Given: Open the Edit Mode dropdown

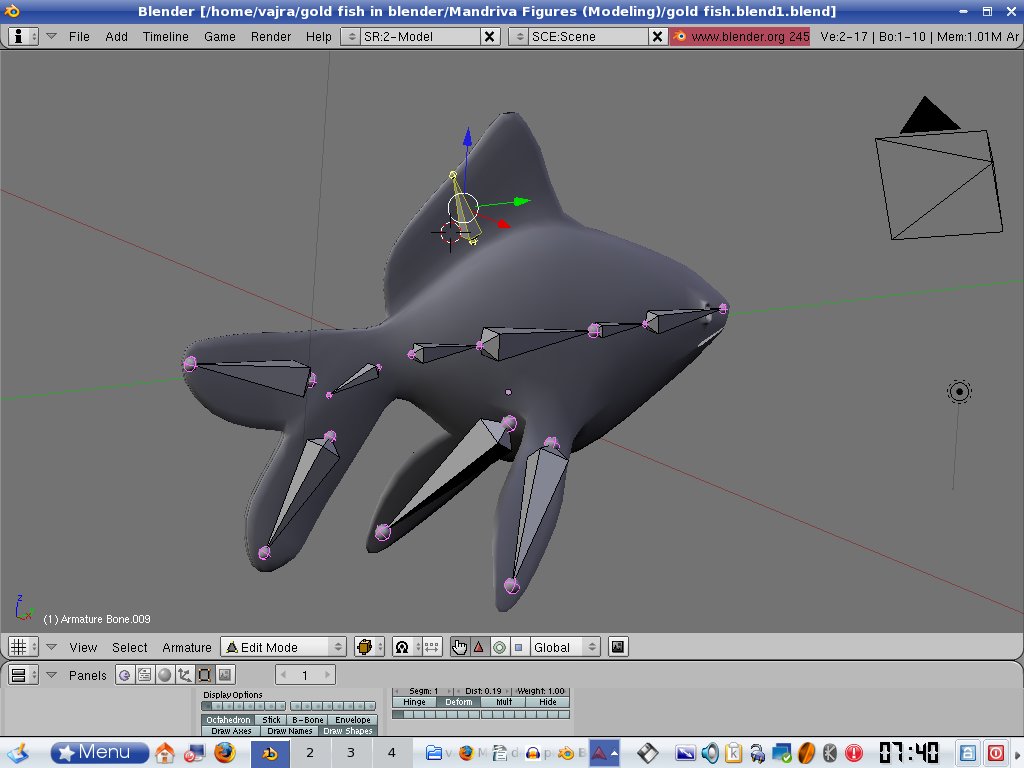Looking at the screenshot, I should point(283,647).
